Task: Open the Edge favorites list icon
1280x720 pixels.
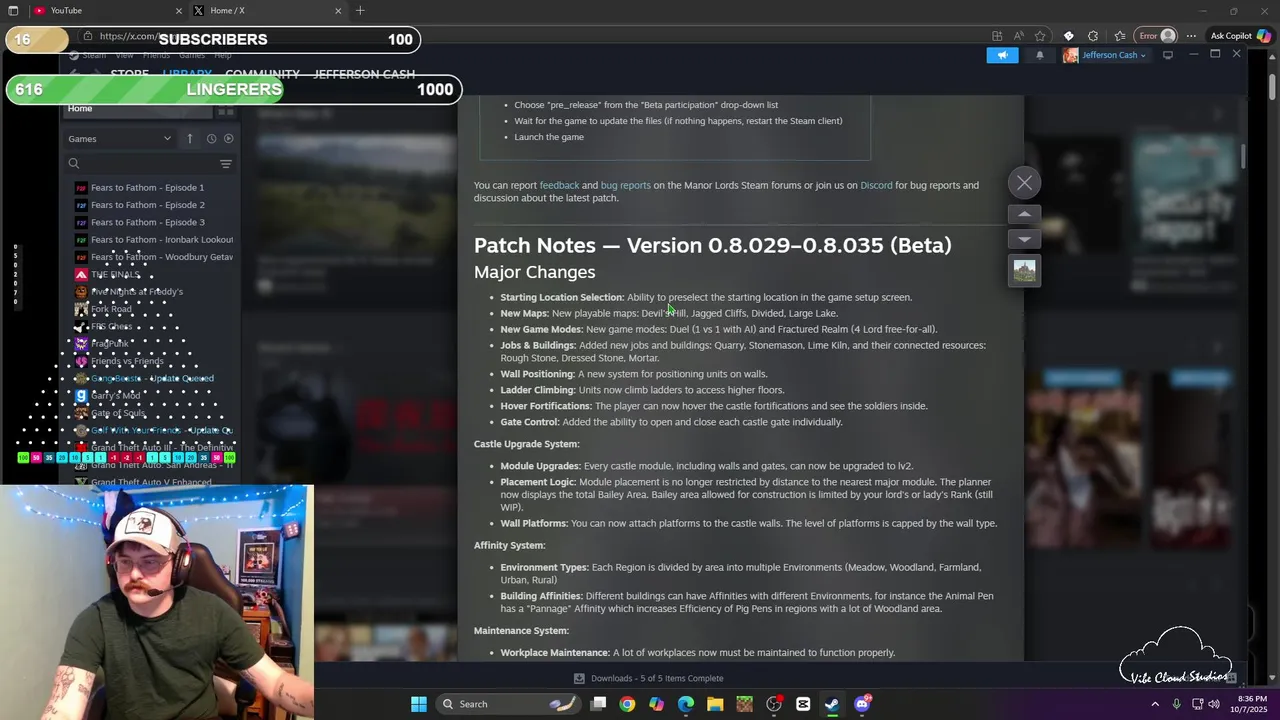Action: click(x=1119, y=36)
